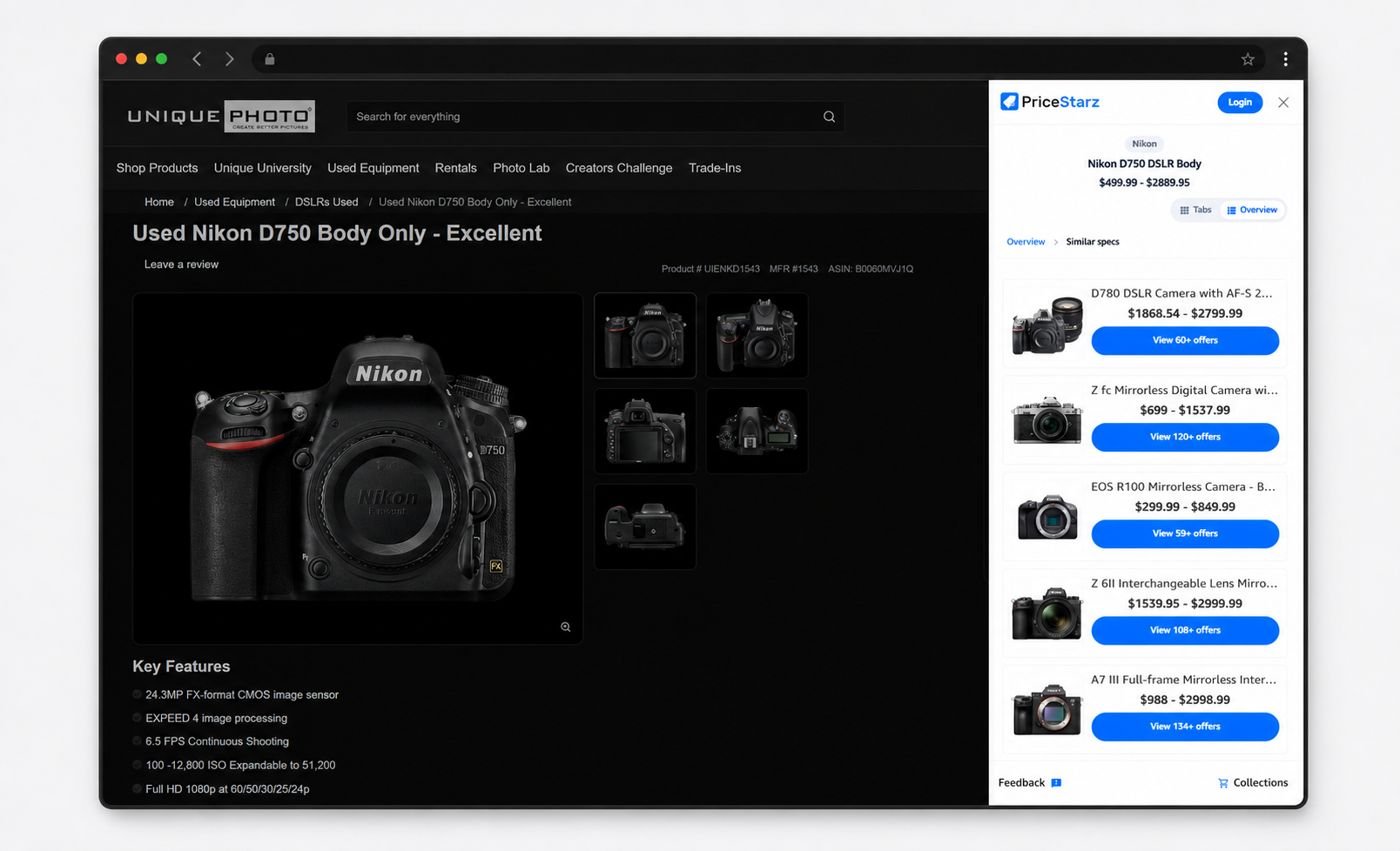Viewport: 1400px width, 851px height.
Task: Close the PriceStarz panel
Action: pos(1283,103)
